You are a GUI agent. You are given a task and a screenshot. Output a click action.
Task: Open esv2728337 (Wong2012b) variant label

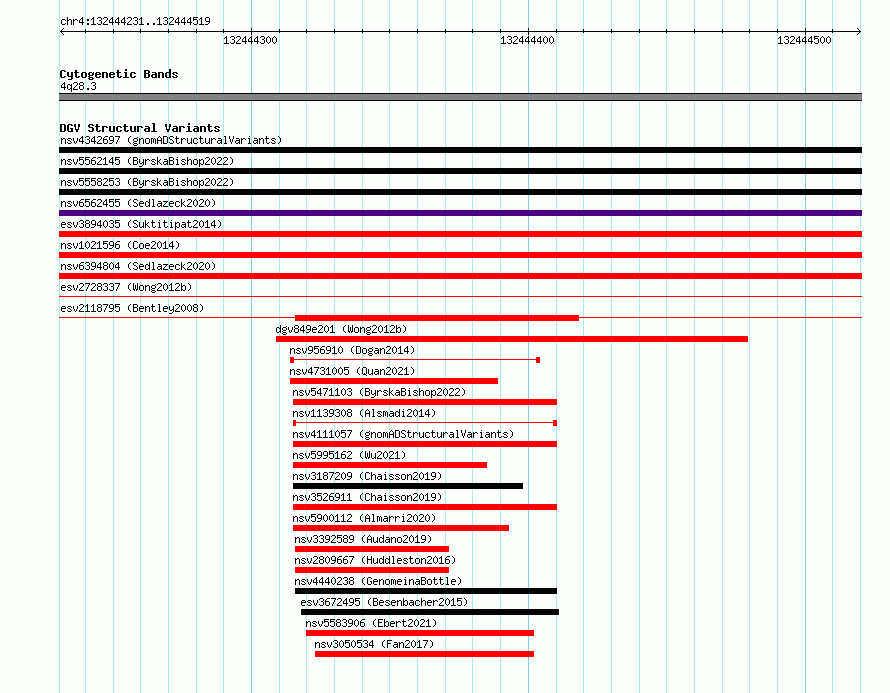click(126, 287)
